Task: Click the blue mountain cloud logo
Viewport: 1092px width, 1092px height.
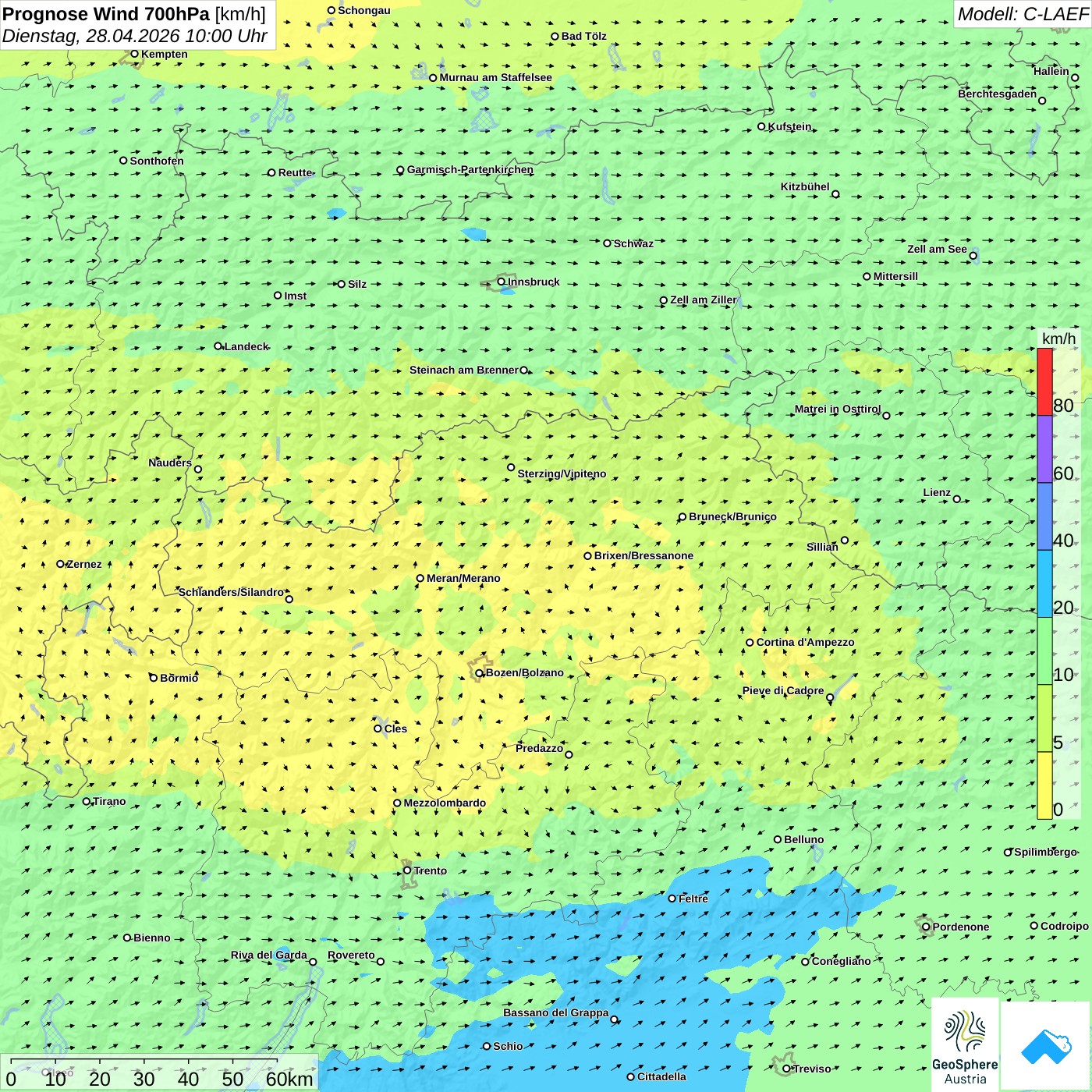Action: (1045, 1046)
